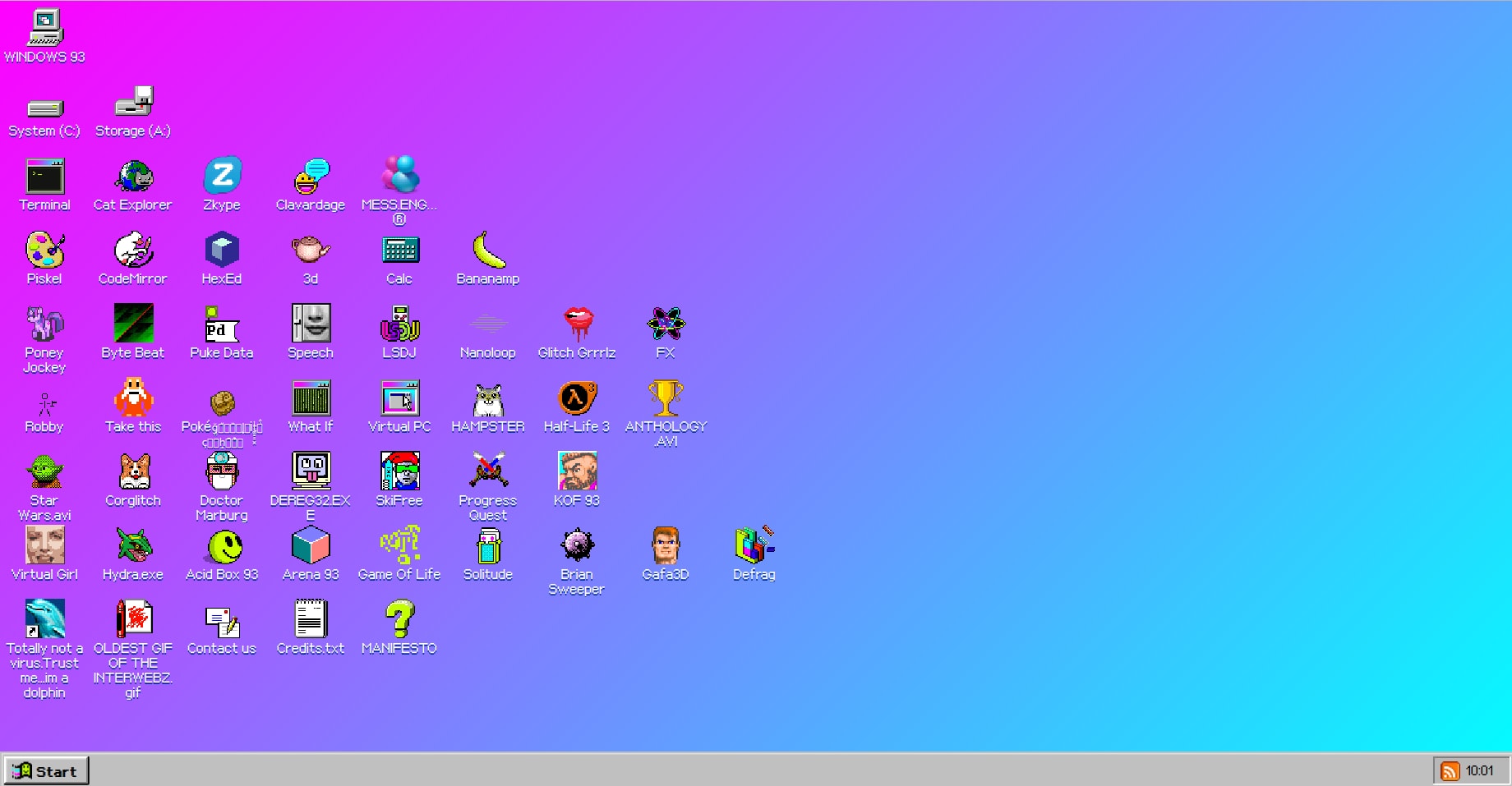Launch Half-Life 3
The width and height of the screenshot is (1512, 786).
coord(576,398)
